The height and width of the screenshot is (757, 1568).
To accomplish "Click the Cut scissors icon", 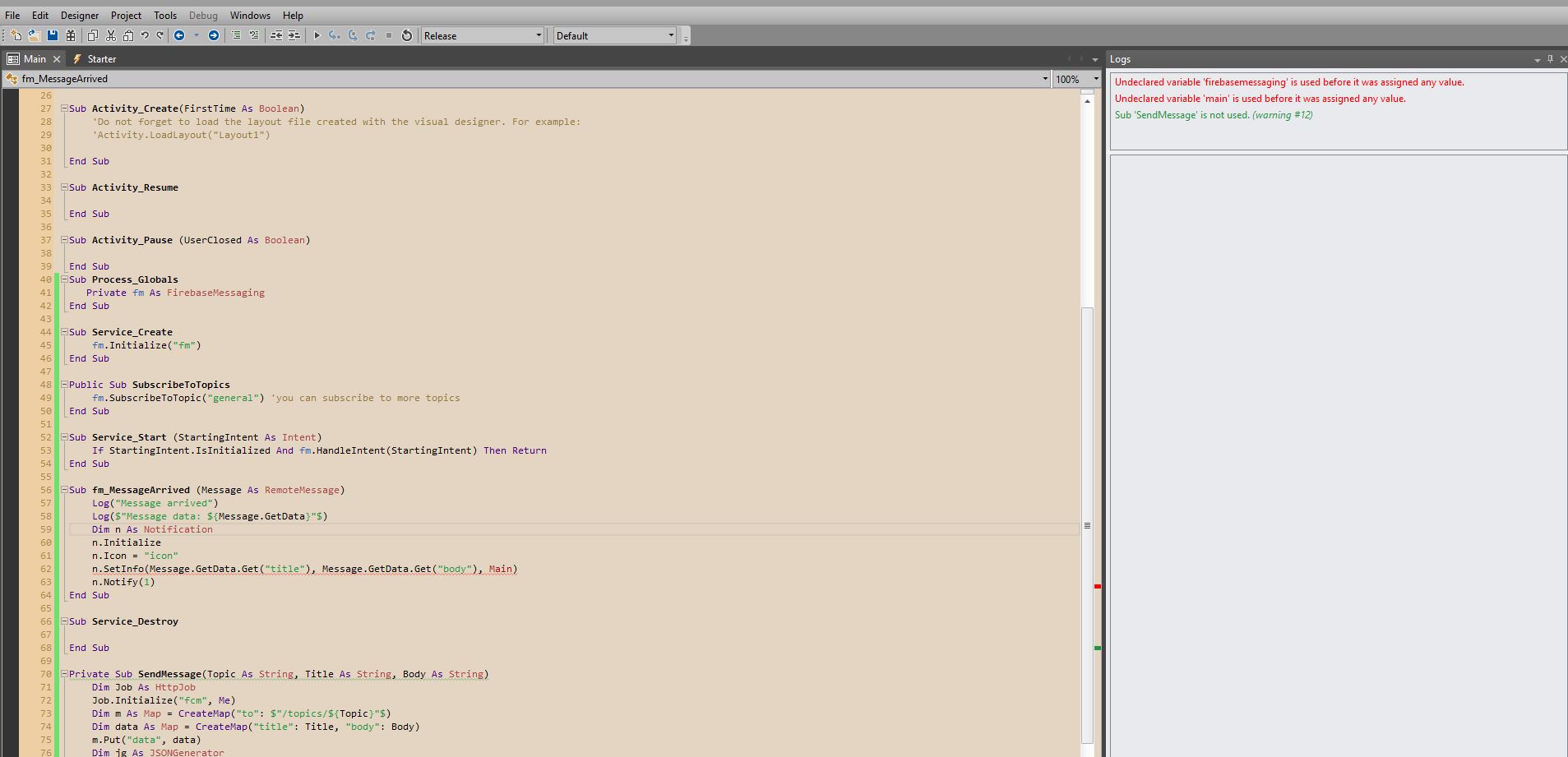I will click(x=111, y=35).
